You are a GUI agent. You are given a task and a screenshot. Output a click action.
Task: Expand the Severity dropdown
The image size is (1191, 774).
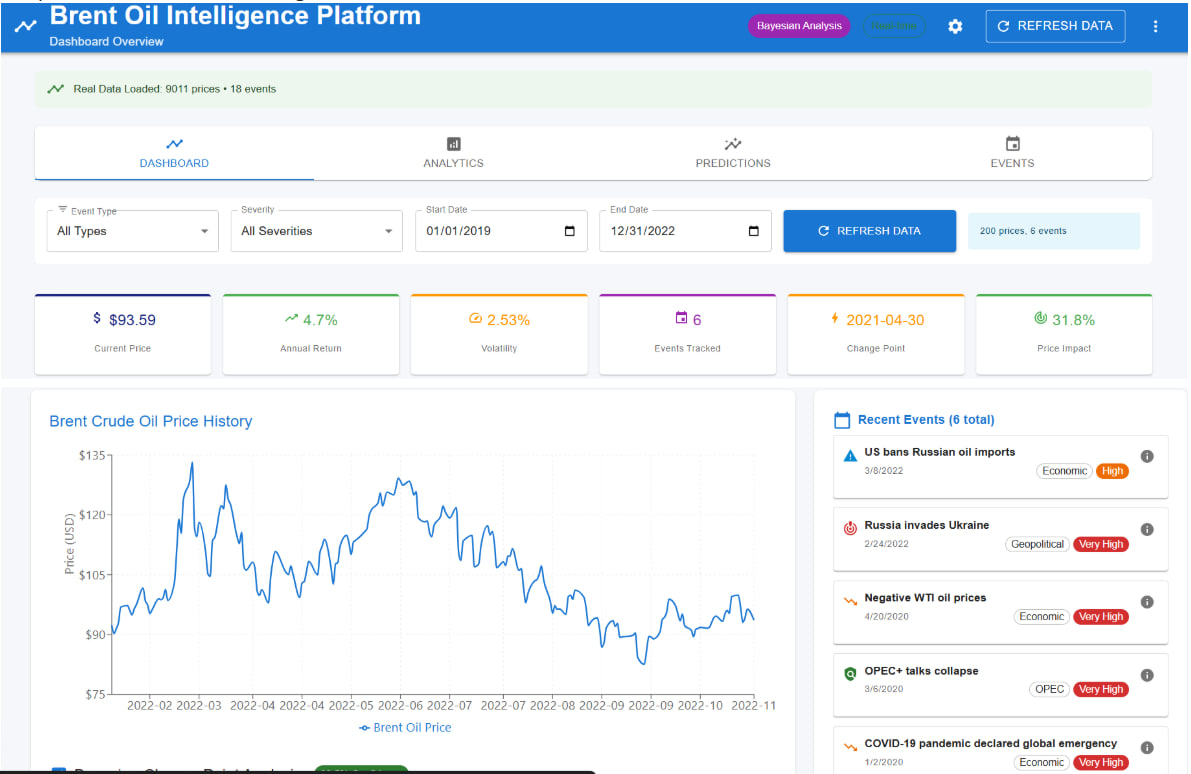tap(316, 231)
